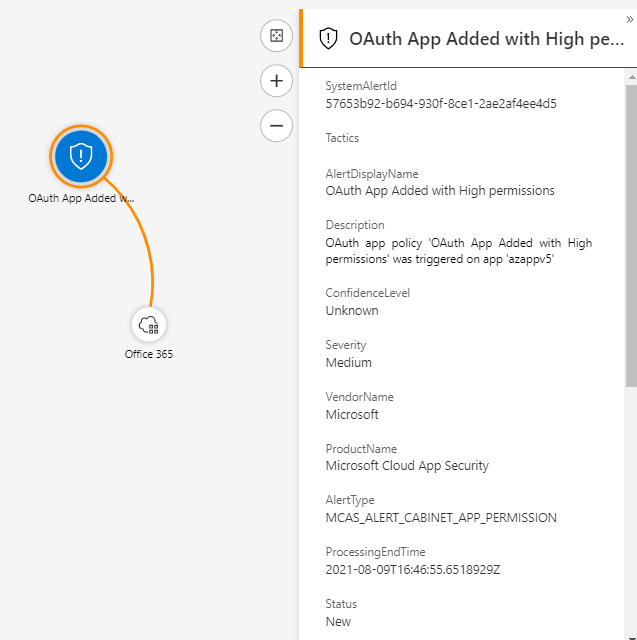The image size is (637, 640).
Task: Click the details panel vertical scrollbar thumb
Action: click(x=632, y=236)
